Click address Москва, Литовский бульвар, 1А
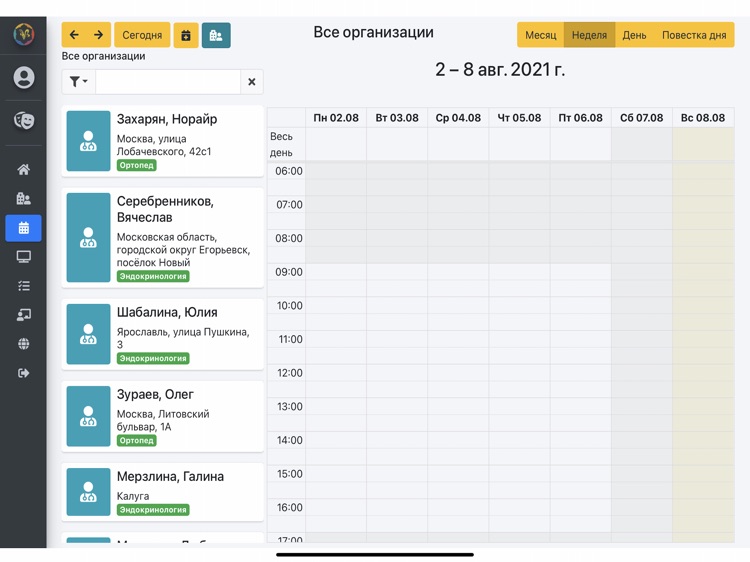The image size is (750, 562). coord(163,420)
